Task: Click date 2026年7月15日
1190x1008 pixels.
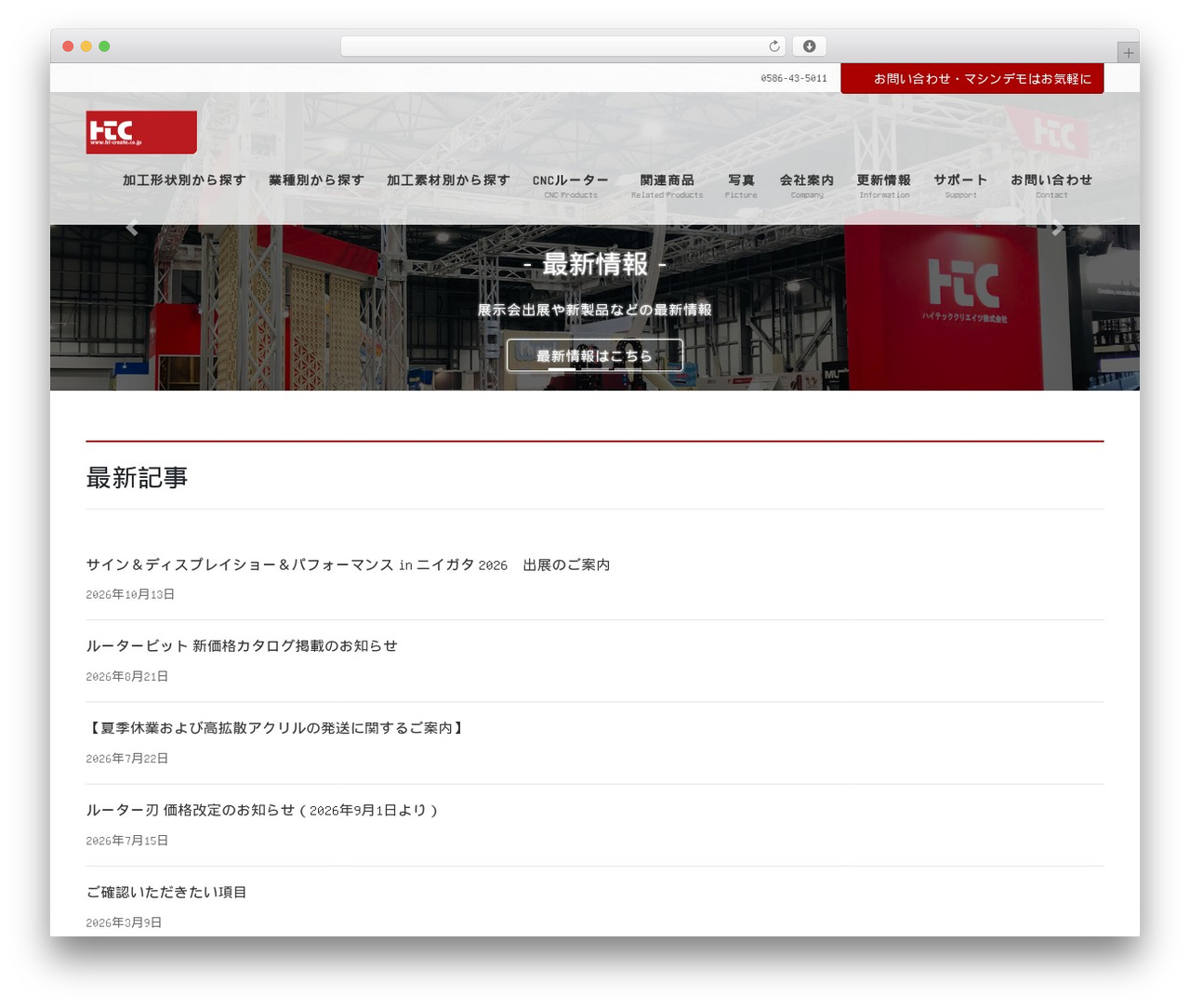Action: point(127,840)
